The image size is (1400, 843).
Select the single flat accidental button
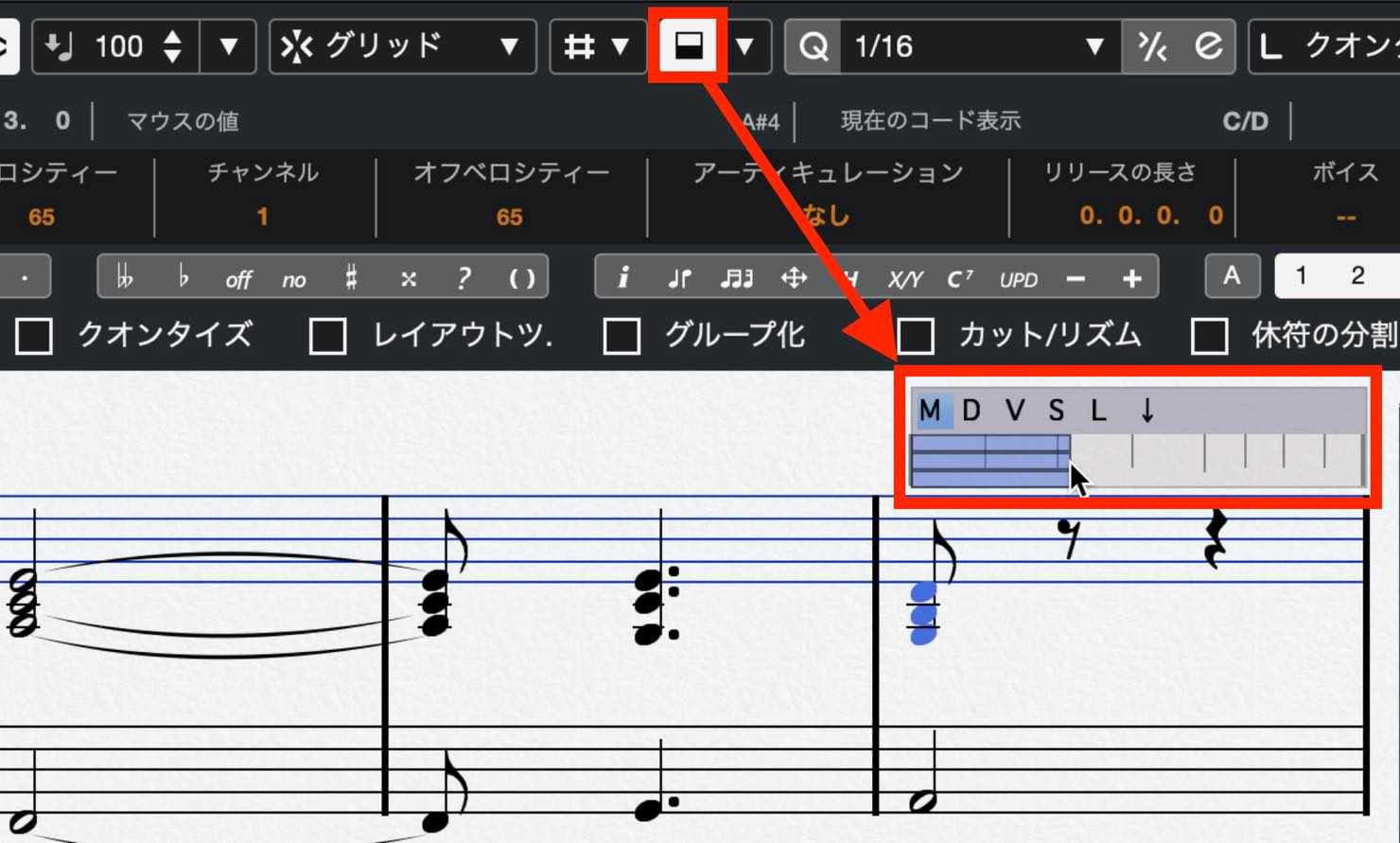pyautogui.click(x=183, y=278)
